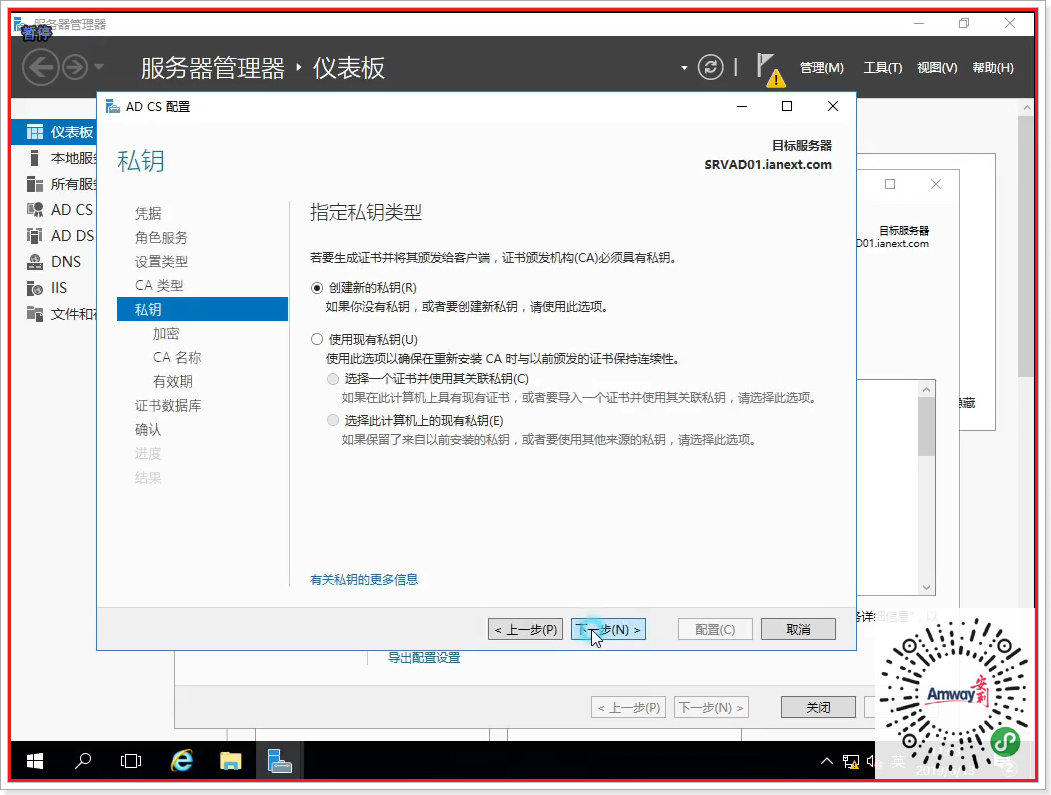Launch Internet Explorer from the taskbar
1051x795 pixels.
(182, 761)
